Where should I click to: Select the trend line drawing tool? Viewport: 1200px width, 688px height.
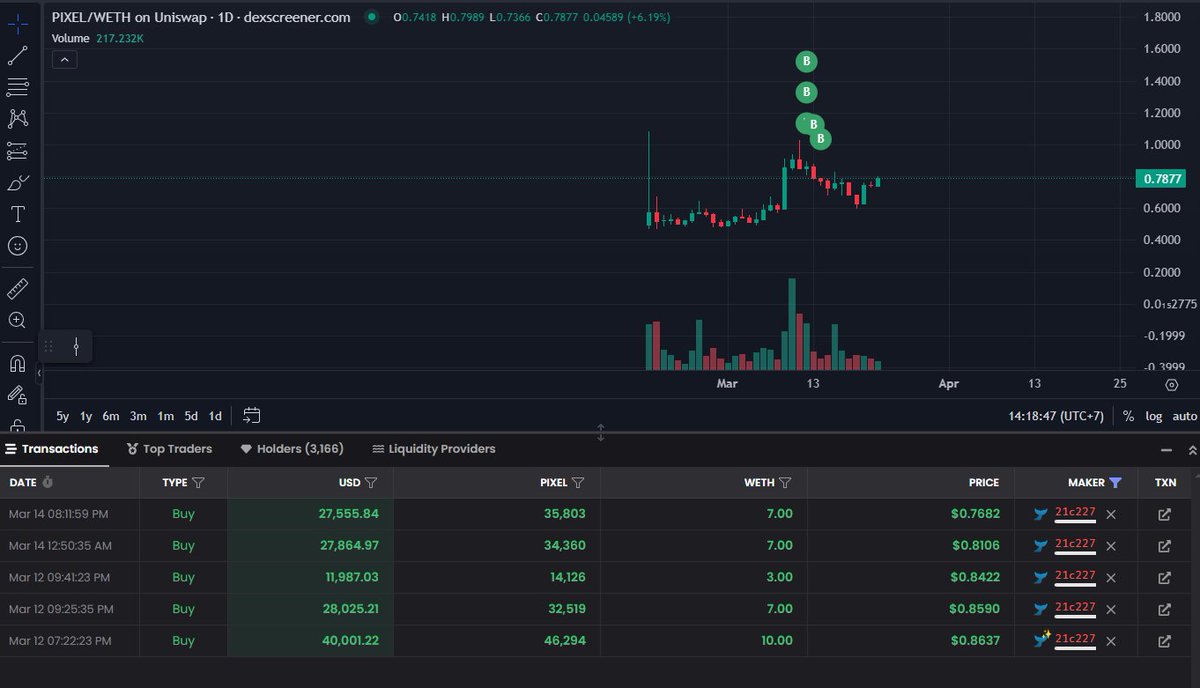[17, 54]
